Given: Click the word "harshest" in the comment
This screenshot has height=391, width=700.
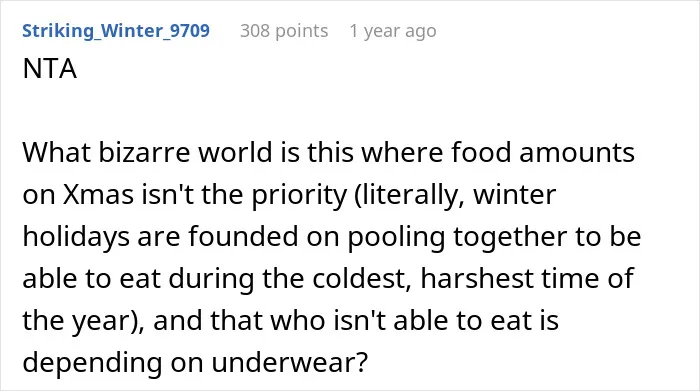Looking at the screenshot, I should (477, 279).
